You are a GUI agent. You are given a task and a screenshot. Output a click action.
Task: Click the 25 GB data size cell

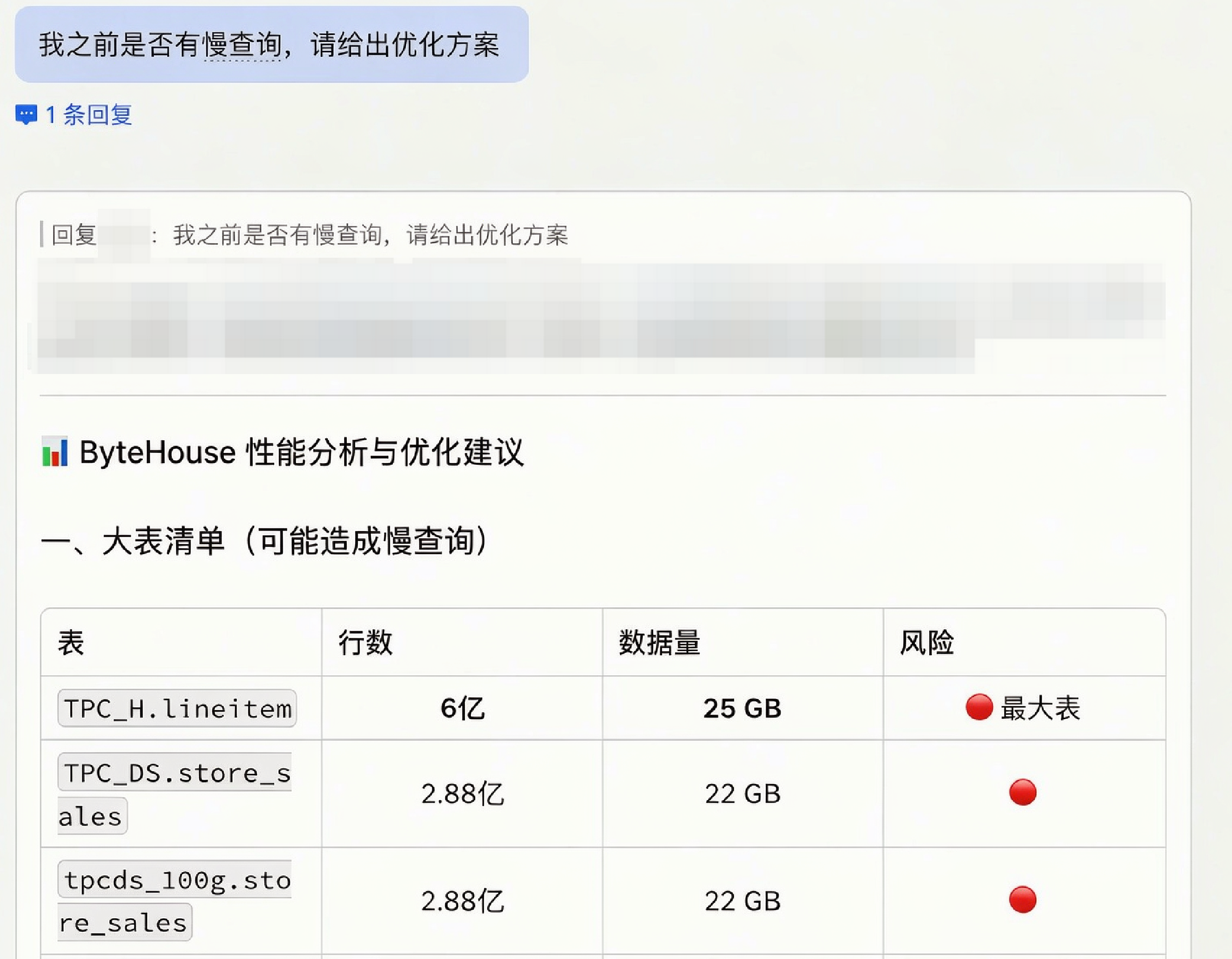(x=742, y=708)
